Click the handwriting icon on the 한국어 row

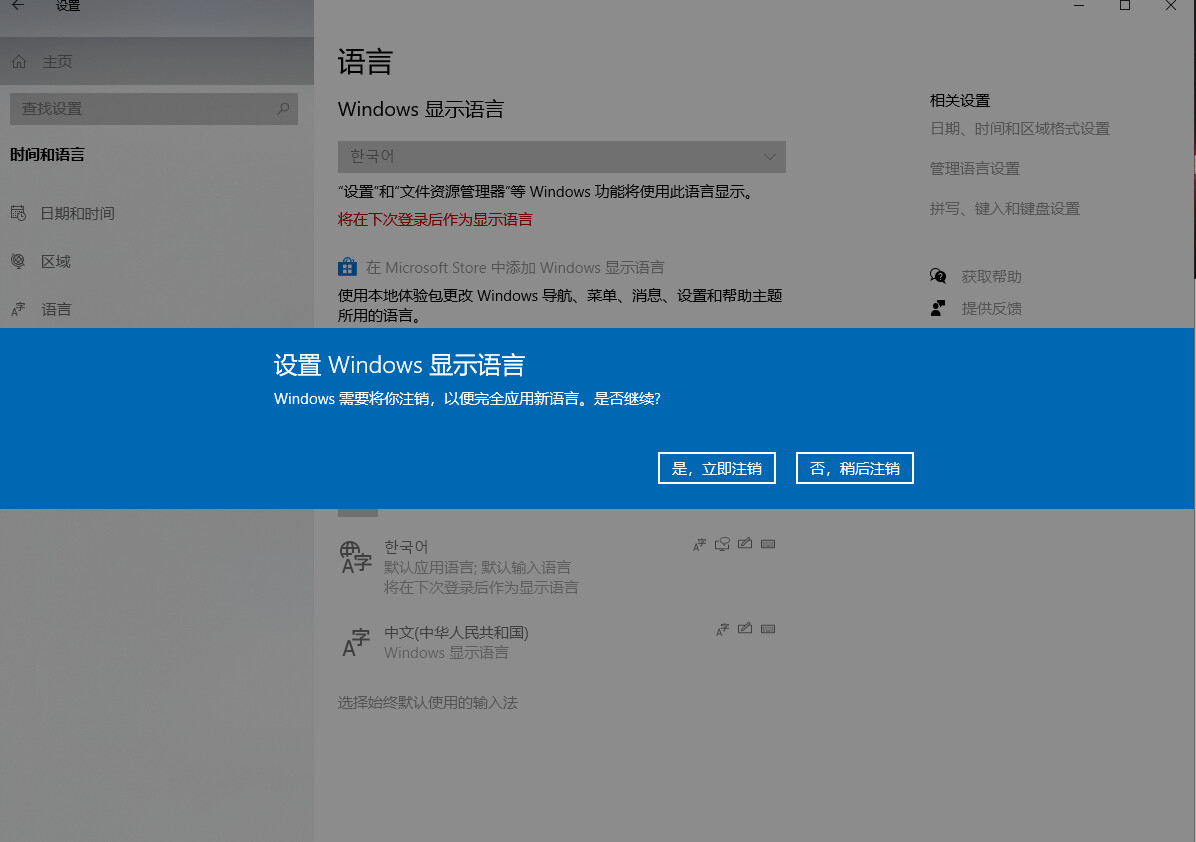tap(745, 545)
